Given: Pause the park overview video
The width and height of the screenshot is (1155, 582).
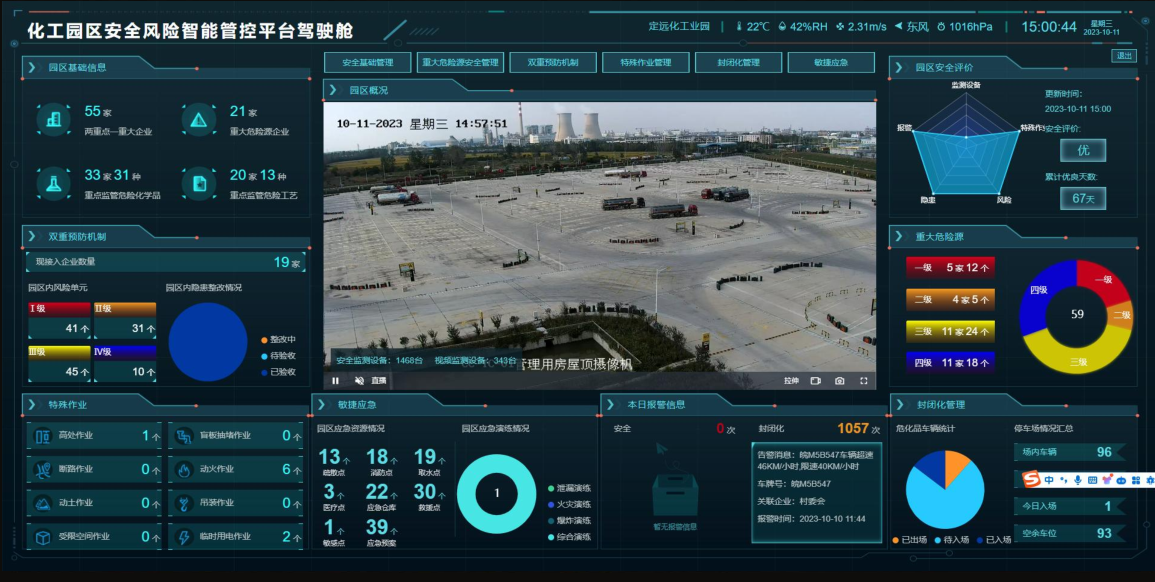Looking at the screenshot, I should point(335,381).
